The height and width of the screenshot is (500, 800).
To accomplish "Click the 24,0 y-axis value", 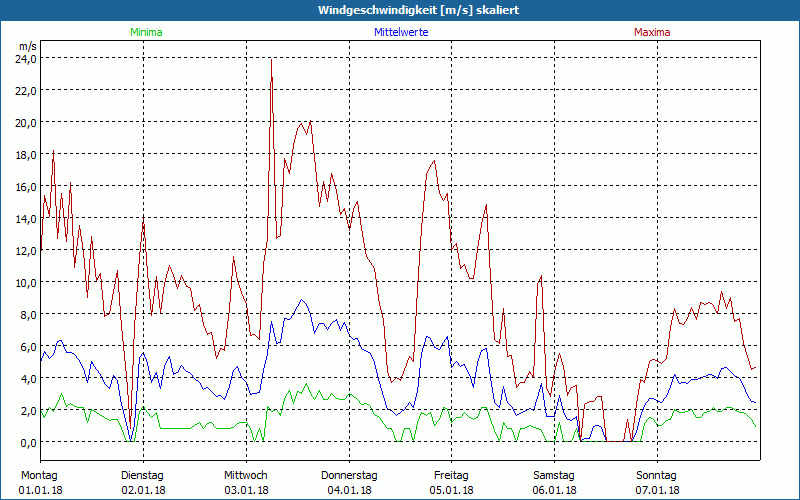I will (27, 59).
